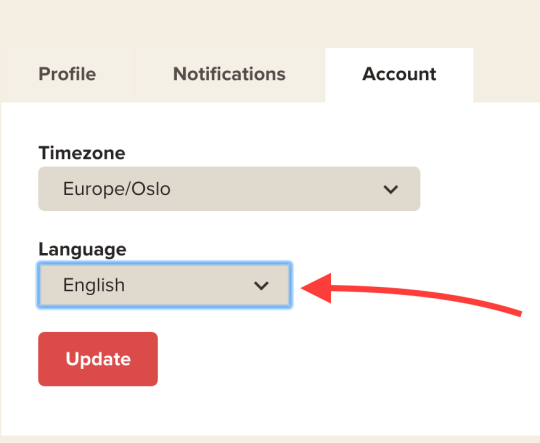Focus the highlighted English select box
Screen dimensions: 540x443
click(165, 285)
